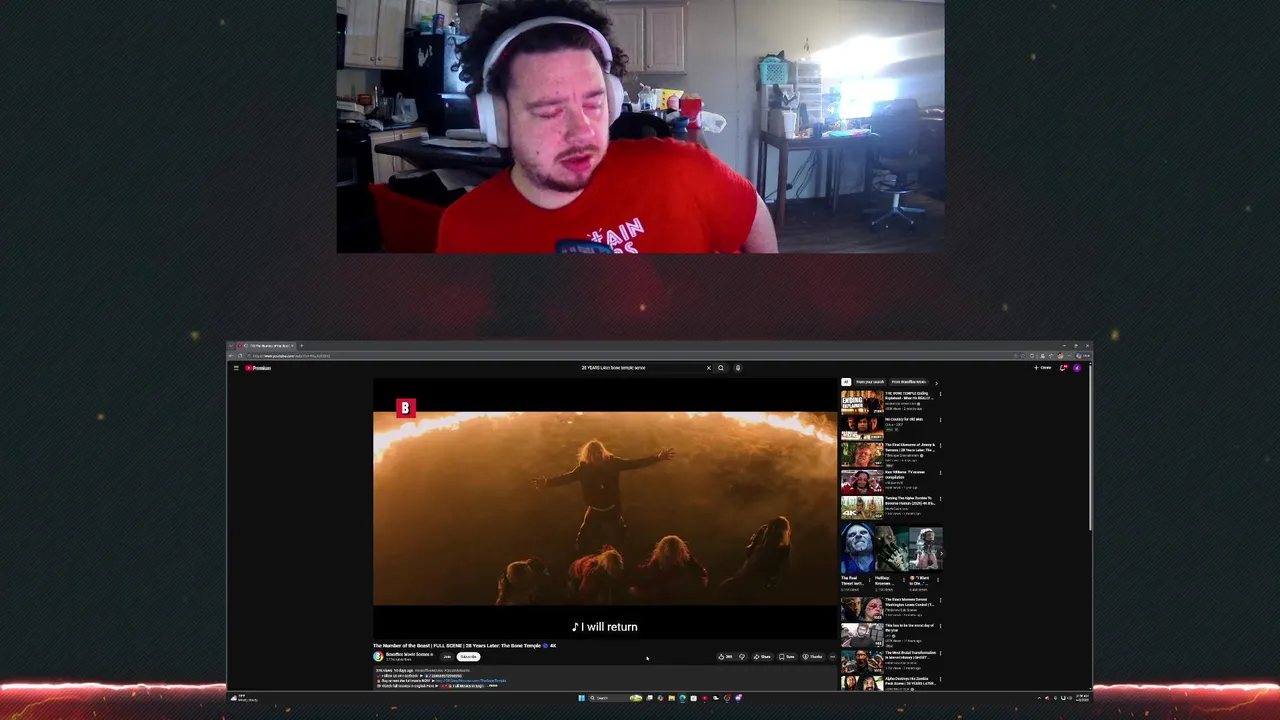Open The Real Threat Short
The image size is (1280, 720).
[857, 549]
